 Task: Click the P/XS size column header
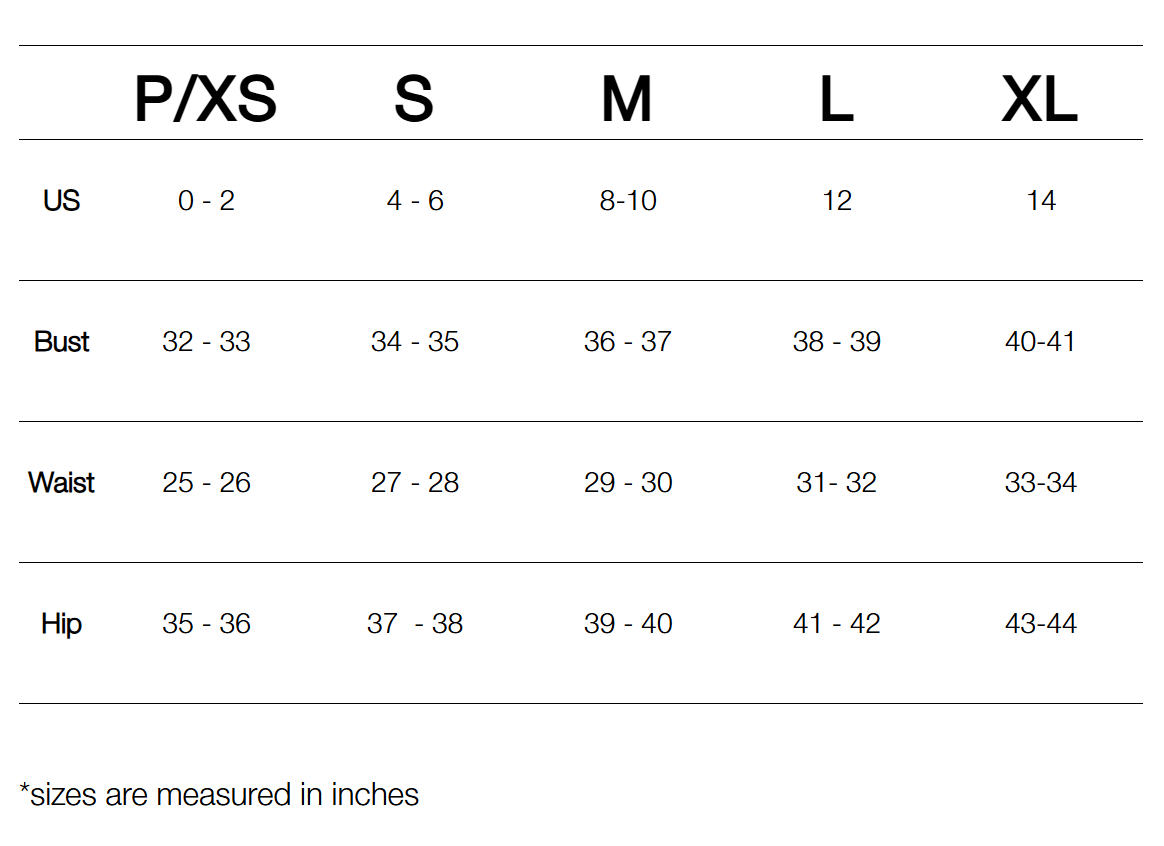(205, 100)
